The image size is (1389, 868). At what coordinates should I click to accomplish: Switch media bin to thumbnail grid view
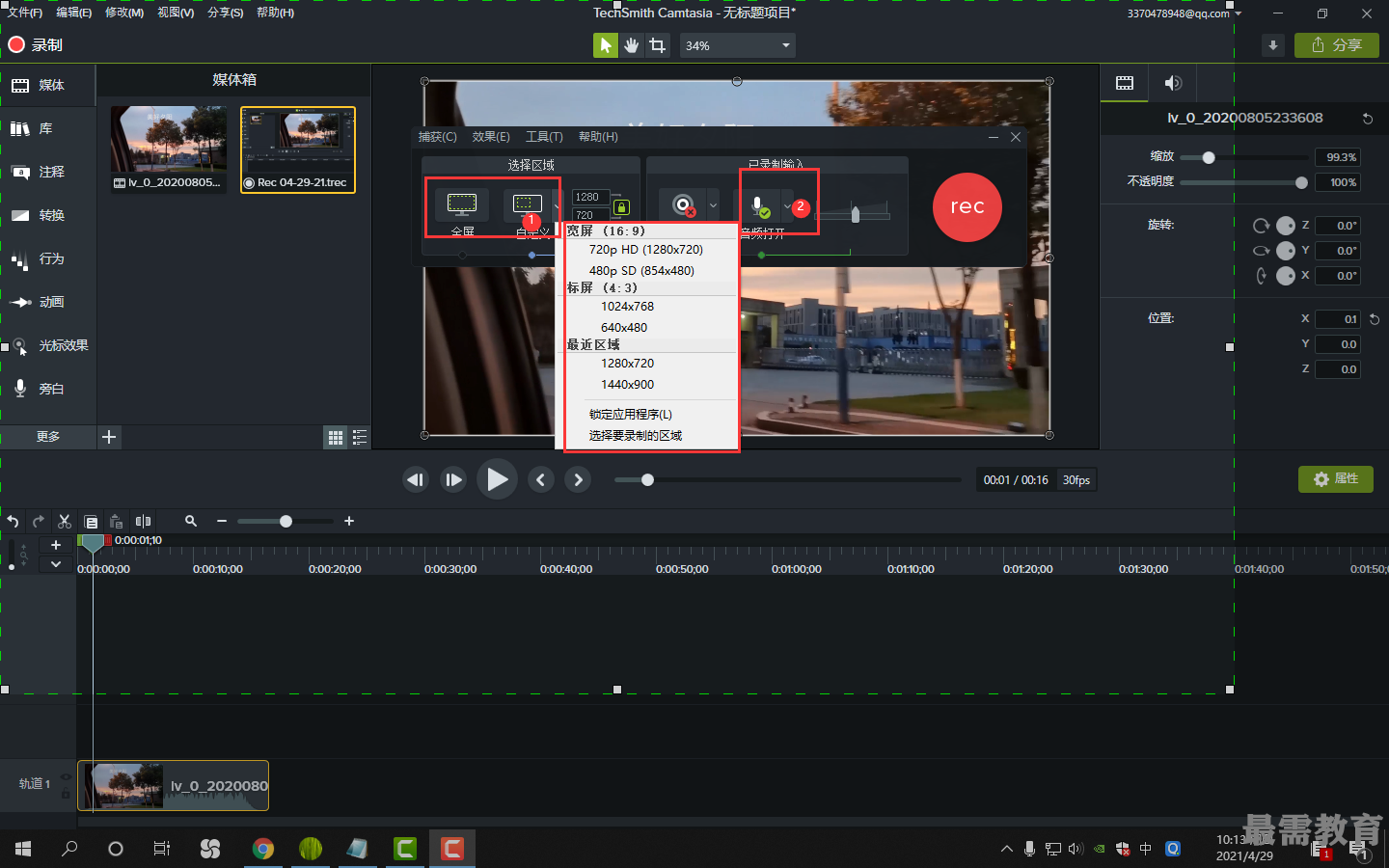336,438
